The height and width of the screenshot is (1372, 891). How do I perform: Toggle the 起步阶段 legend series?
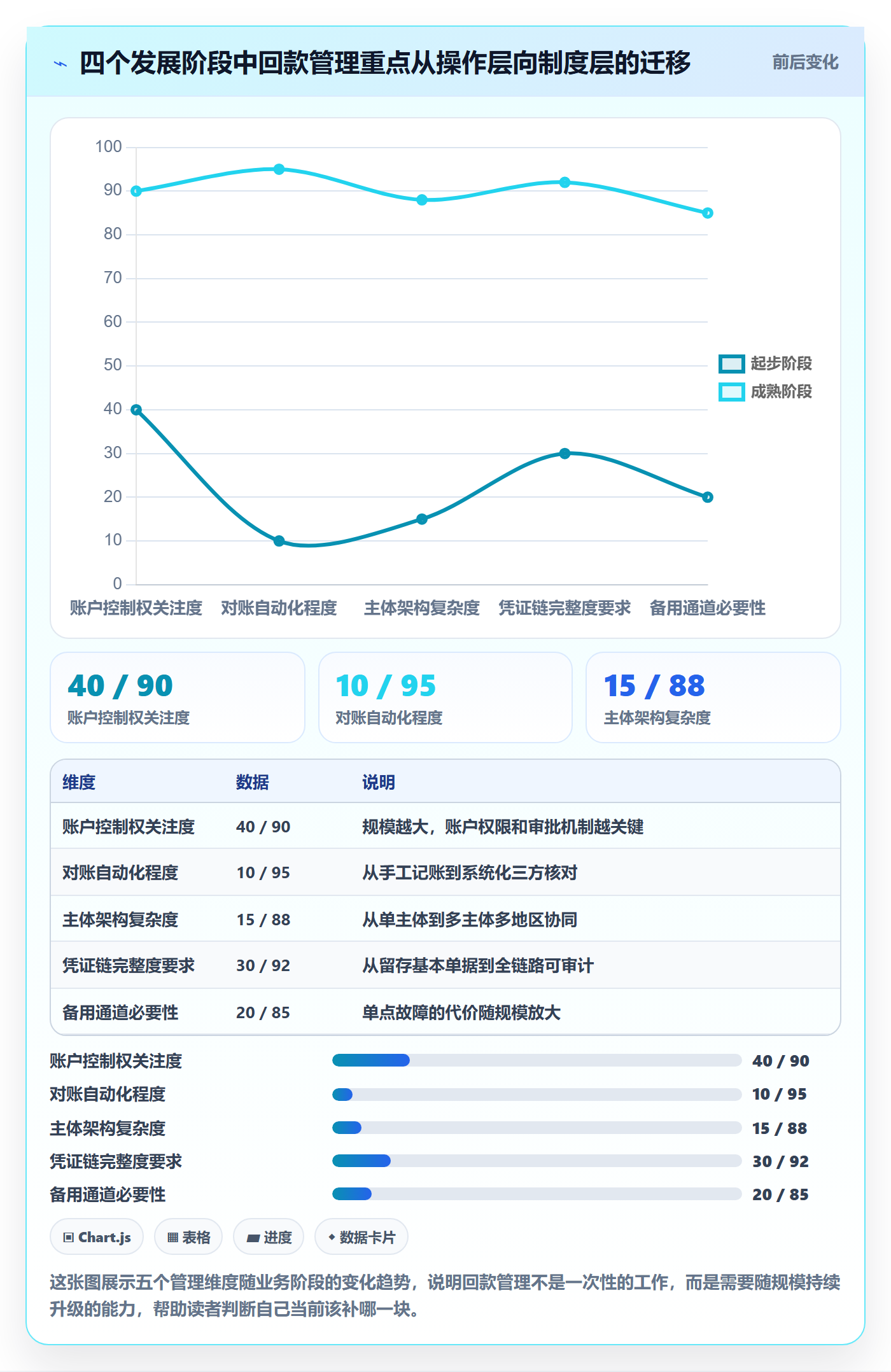(x=765, y=363)
